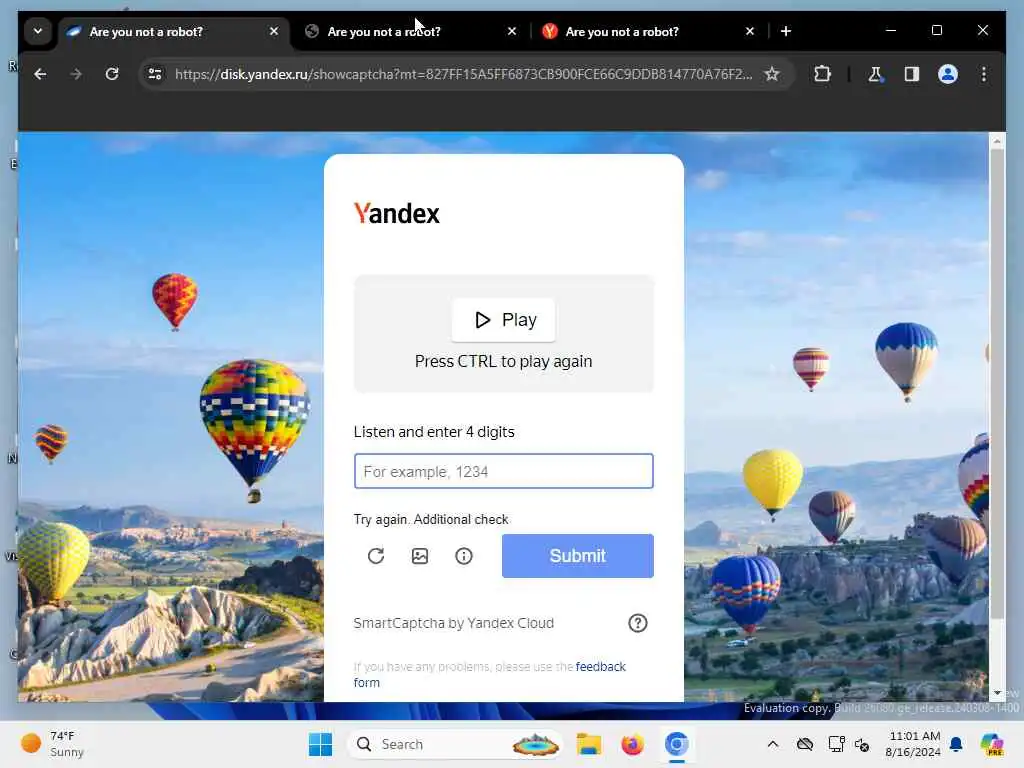The width and height of the screenshot is (1024, 768).
Task: Open Chrome Labs flask icon
Action: coord(875,74)
